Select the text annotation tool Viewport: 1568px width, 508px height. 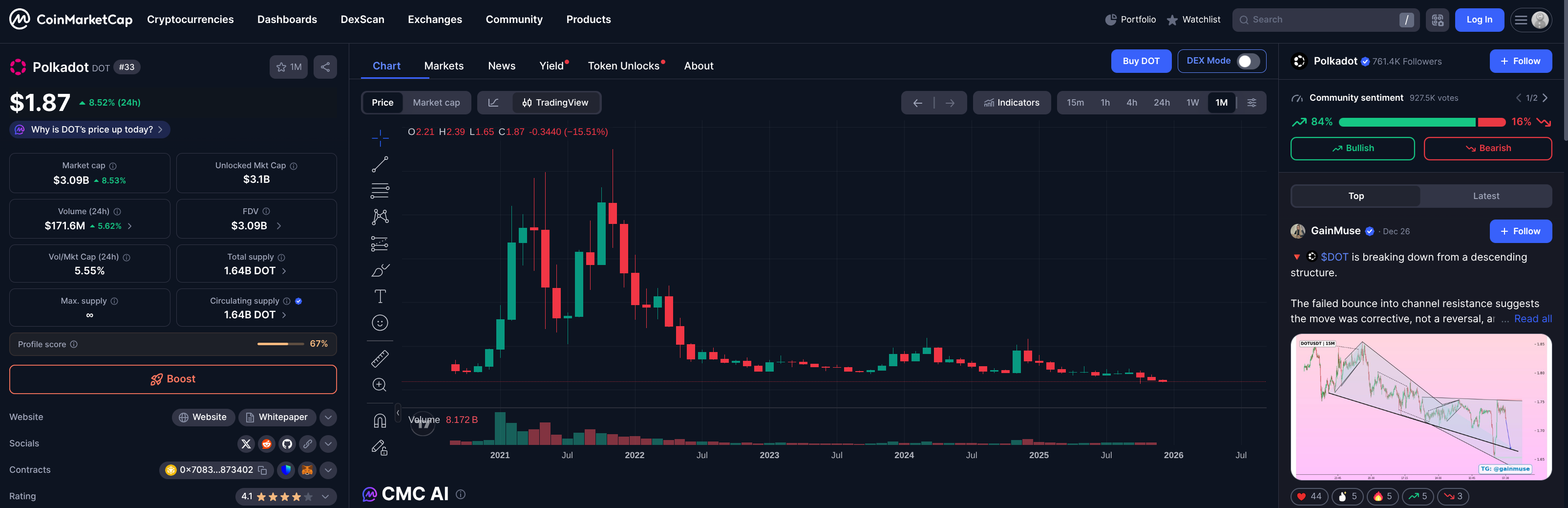pos(380,296)
